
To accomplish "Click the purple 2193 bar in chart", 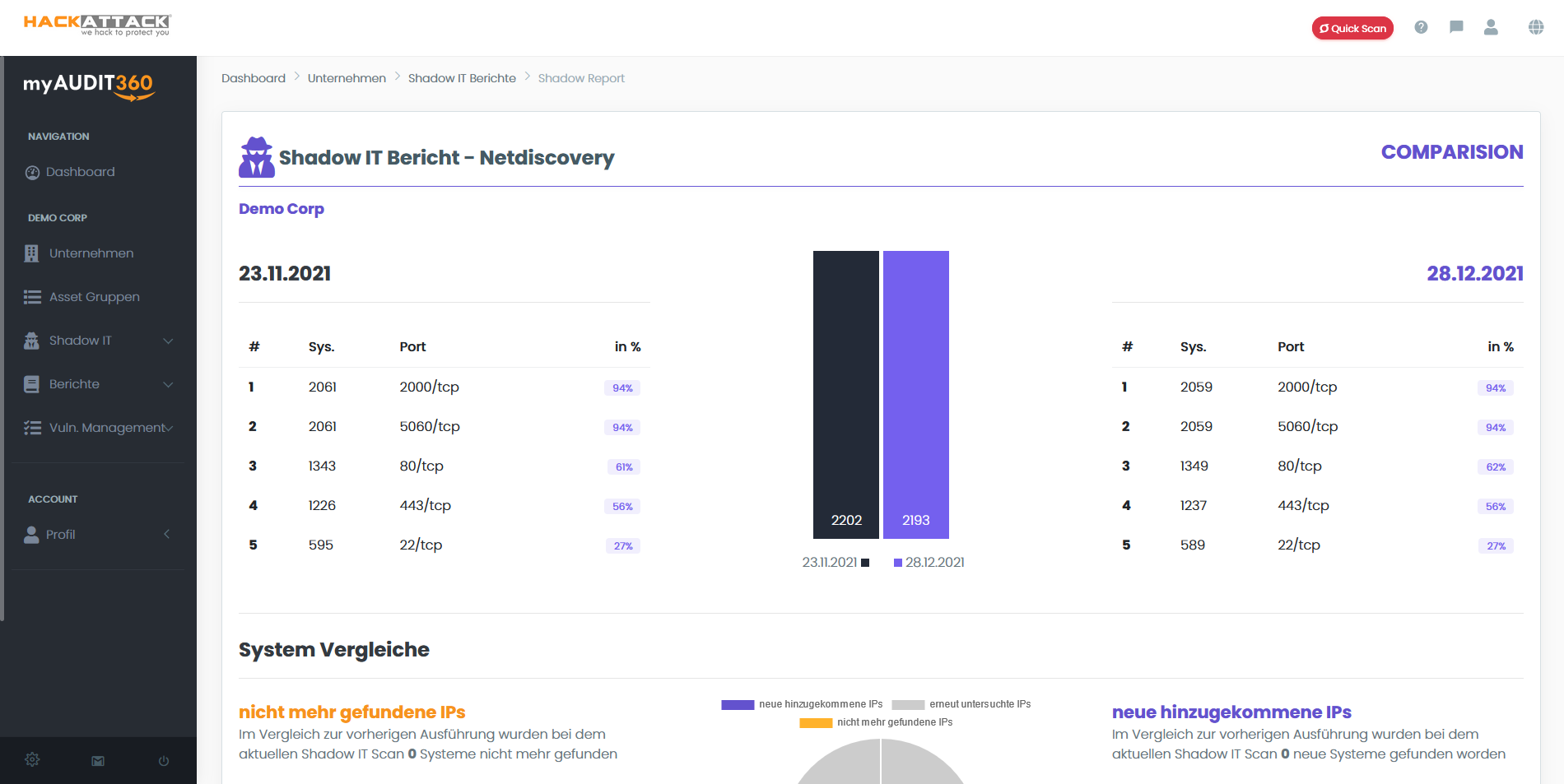I will click(x=916, y=395).
